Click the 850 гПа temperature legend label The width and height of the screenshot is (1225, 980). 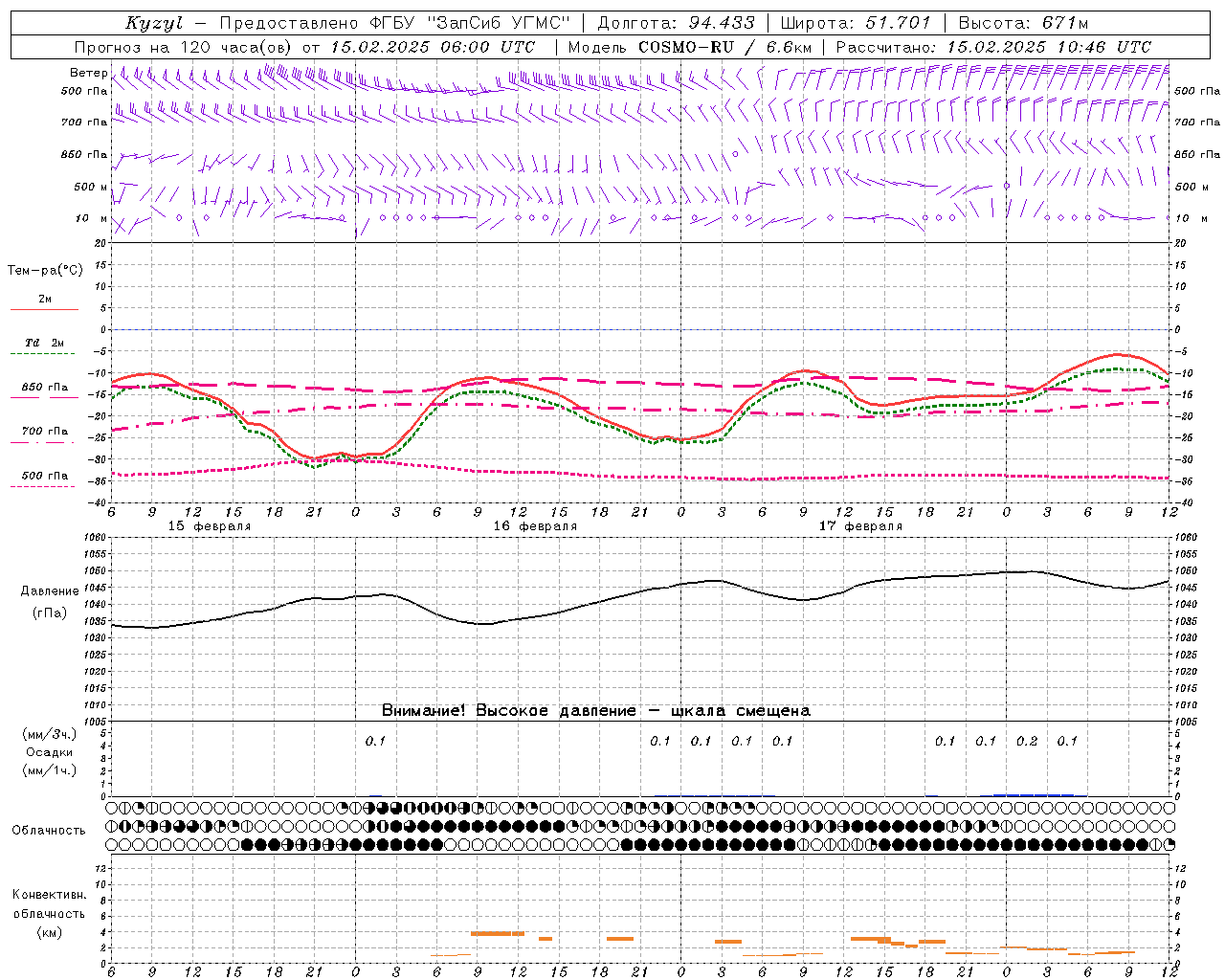45,388
